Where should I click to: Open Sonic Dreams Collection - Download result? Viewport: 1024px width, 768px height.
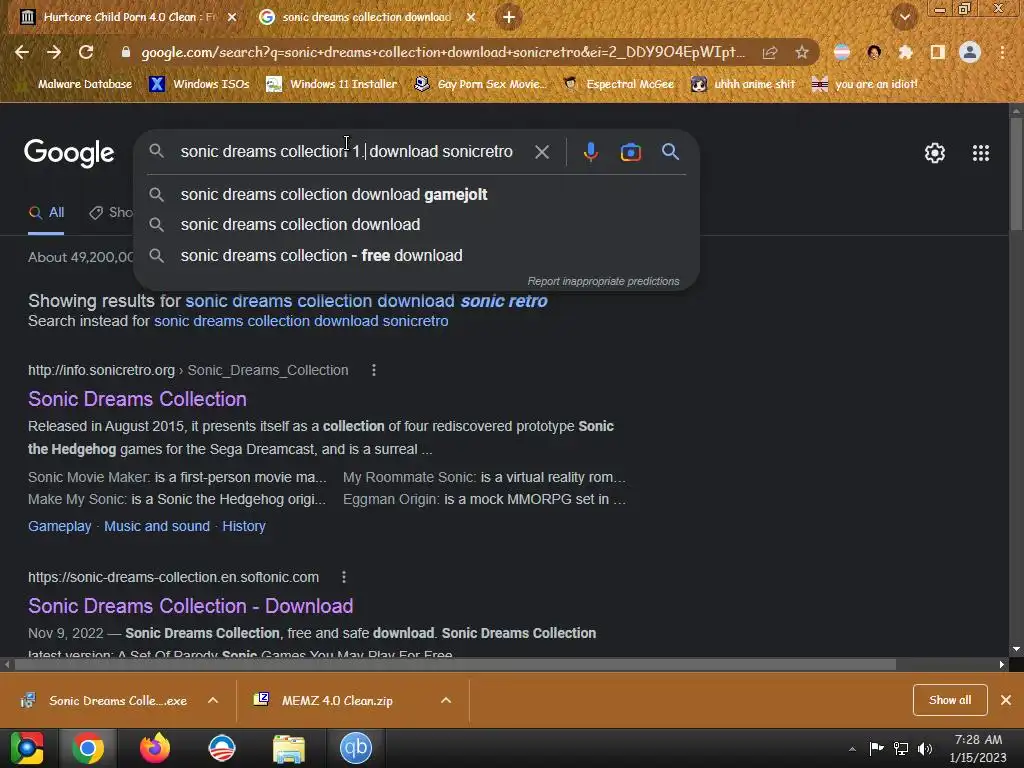(x=191, y=606)
